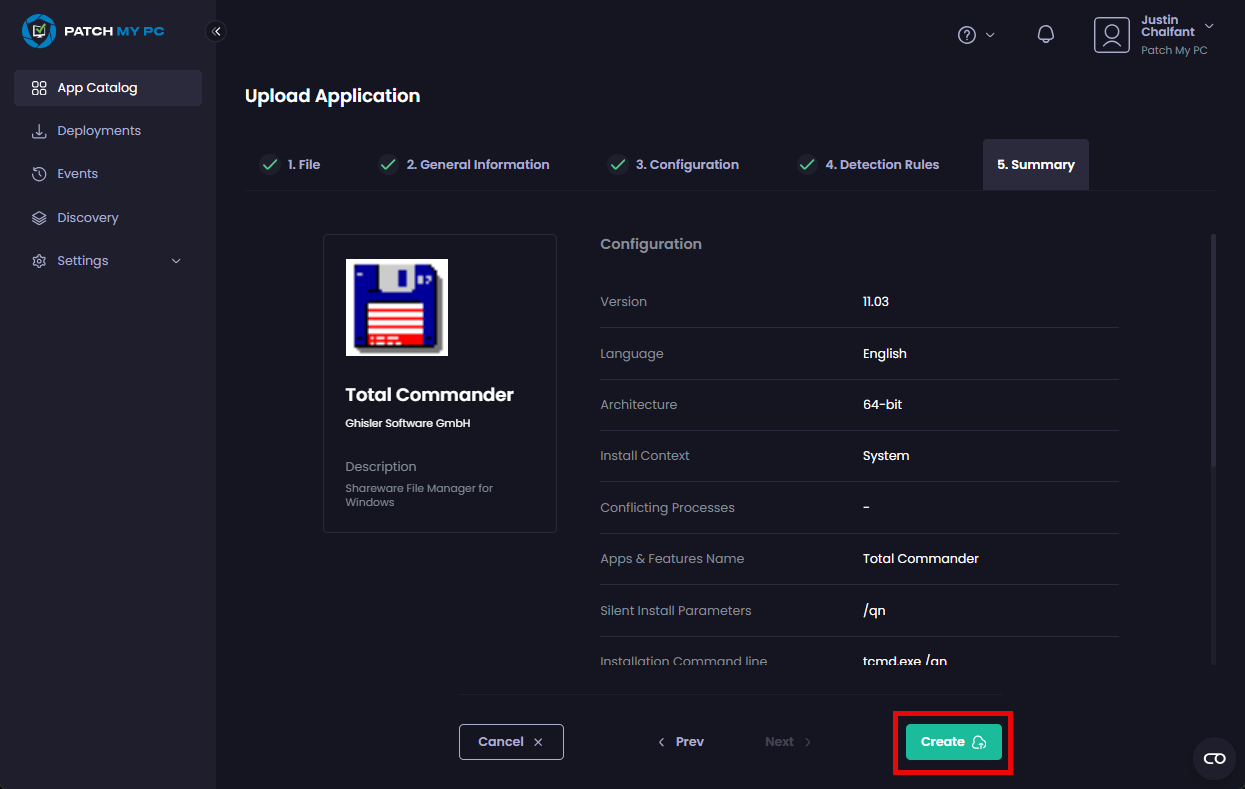Expand the Justin Chalfant account menu
This screenshot has width=1245, height=789.
pos(1209,26)
